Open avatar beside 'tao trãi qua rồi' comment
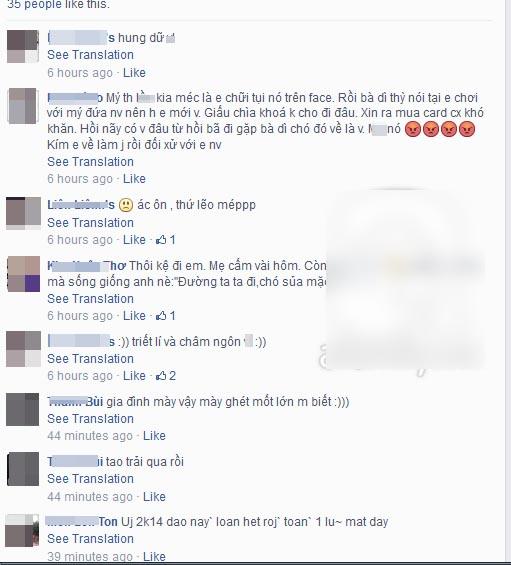The width and height of the screenshot is (511, 565). (x=23, y=470)
